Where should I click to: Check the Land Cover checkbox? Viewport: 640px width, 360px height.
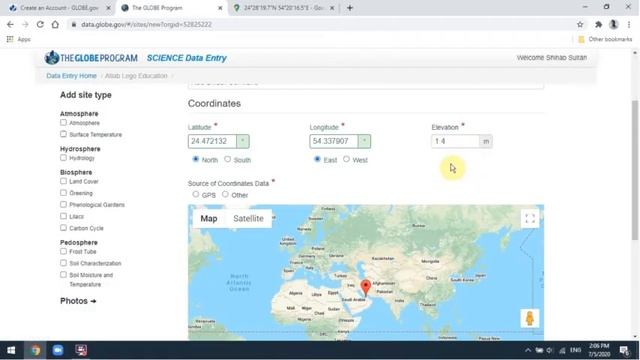point(63,181)
